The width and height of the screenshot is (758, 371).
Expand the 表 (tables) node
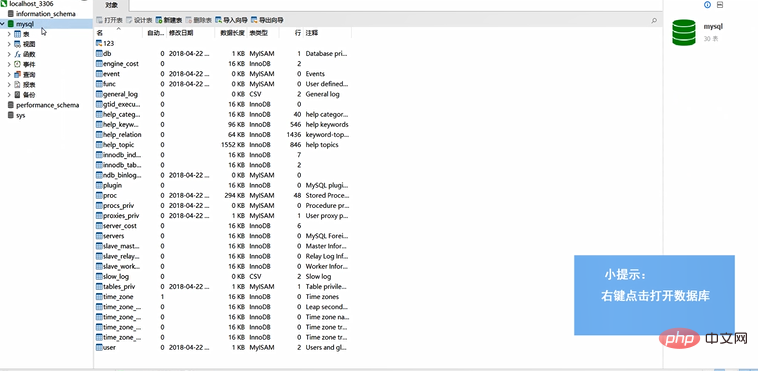tap(9, 34)
